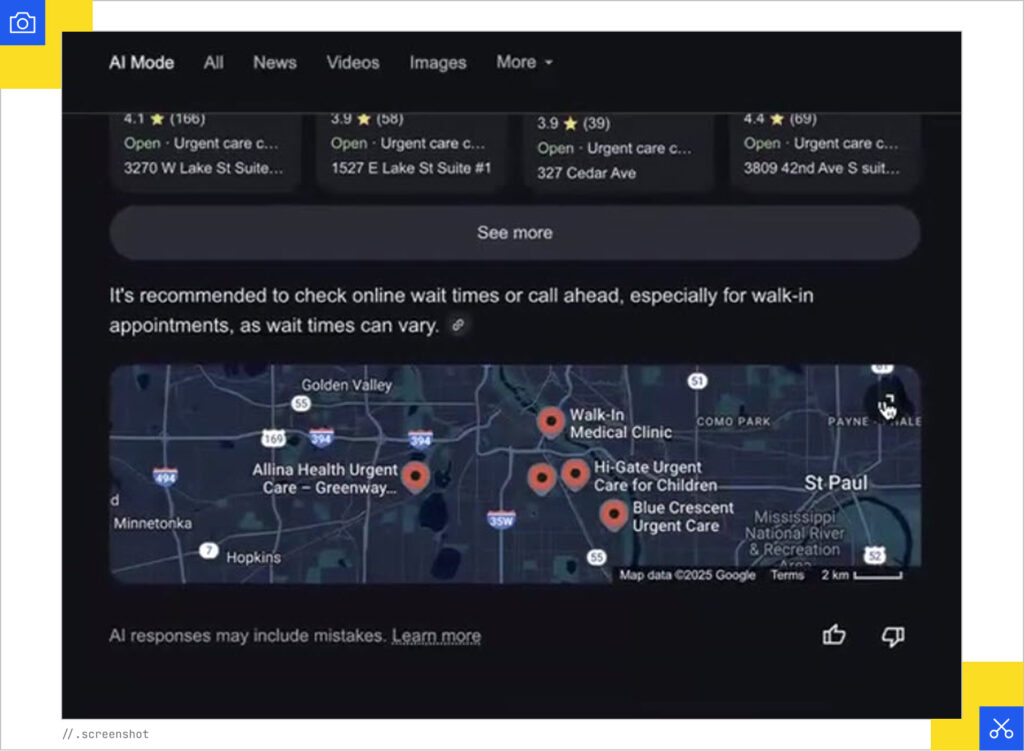The height and width of the screenshot is (751, 1024).
Task: Open the 327 Cedar Ave clinic card
Action: pyautogui.click(x=618, y=150)
